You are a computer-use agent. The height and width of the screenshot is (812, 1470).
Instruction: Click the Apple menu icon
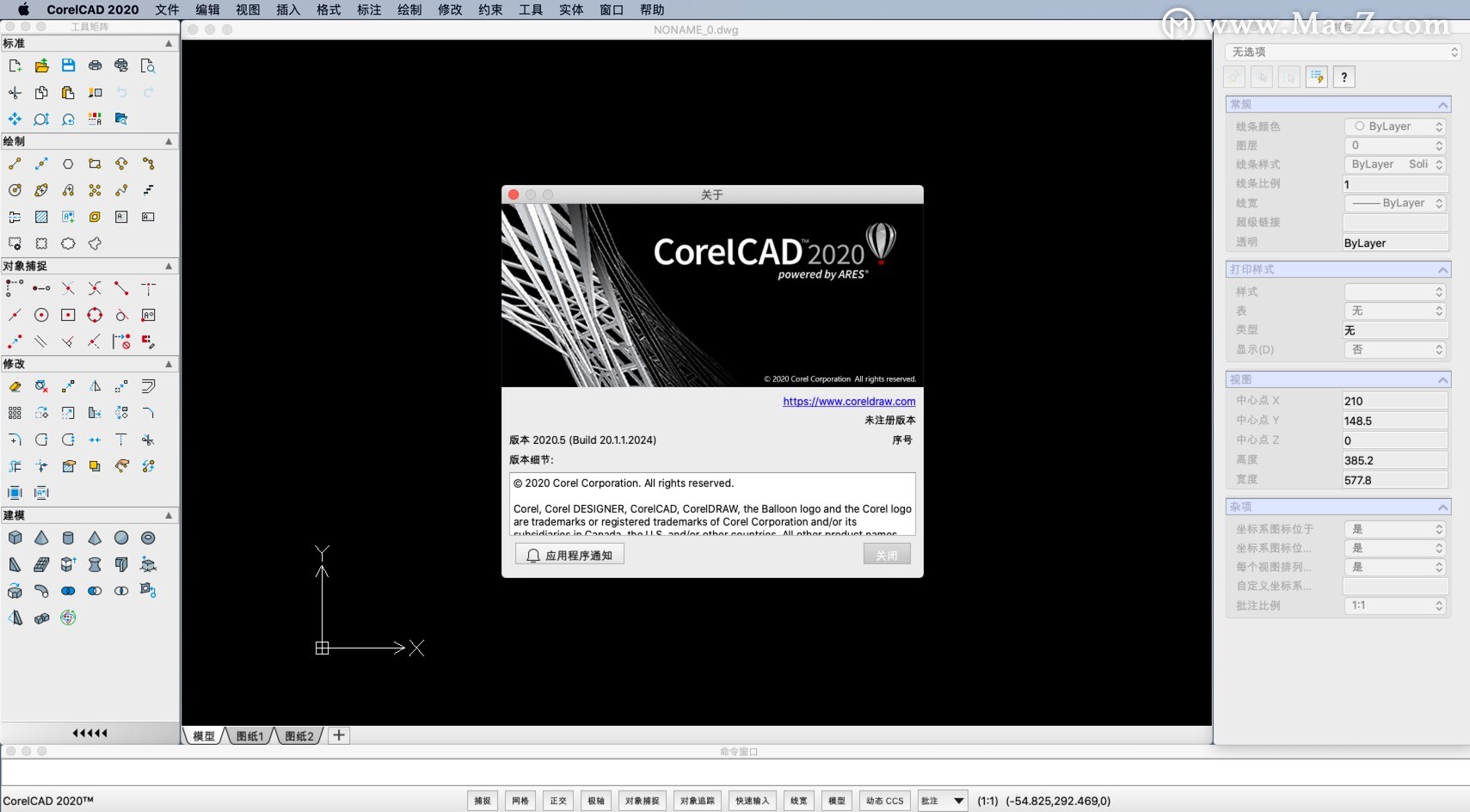(x=23, y=9)
